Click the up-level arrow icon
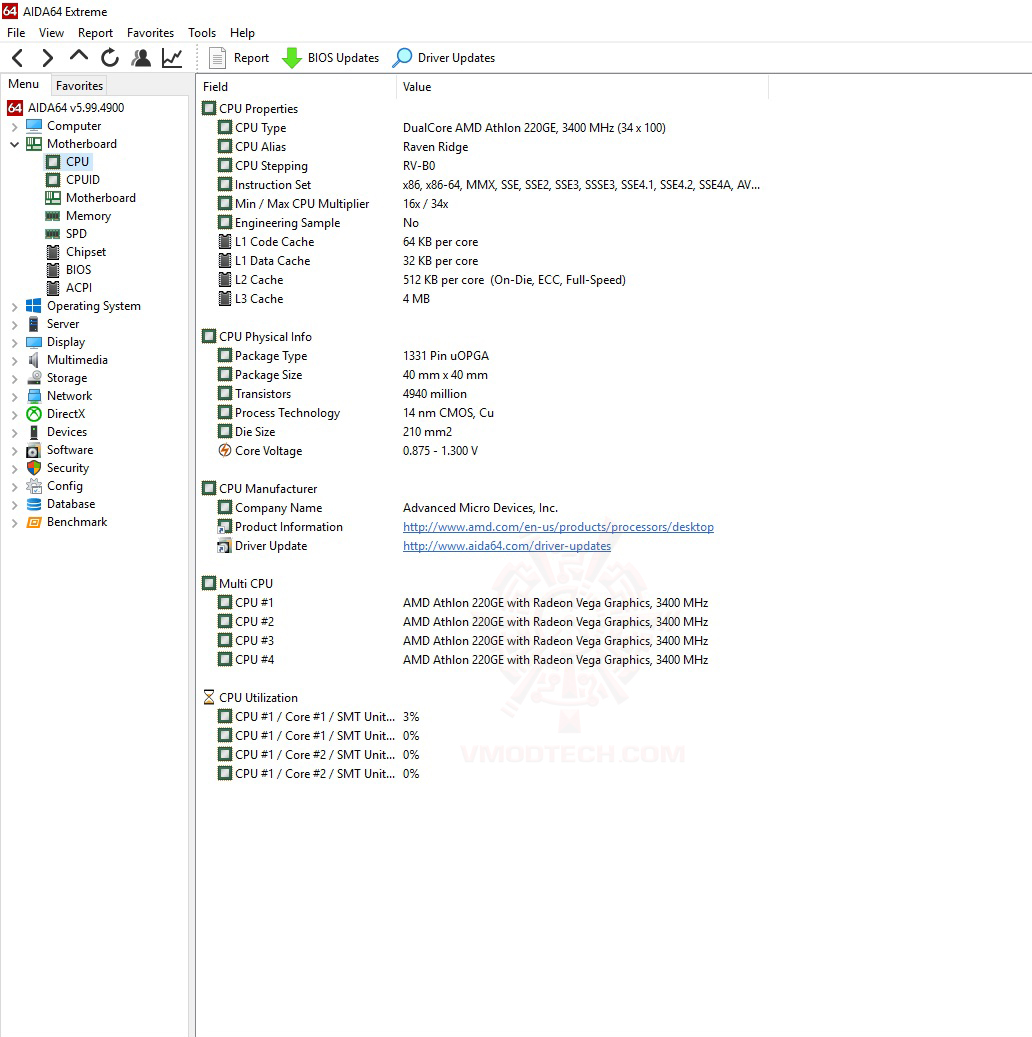The height and width of the screenshot is (1037, 1032). pos(79,57)
